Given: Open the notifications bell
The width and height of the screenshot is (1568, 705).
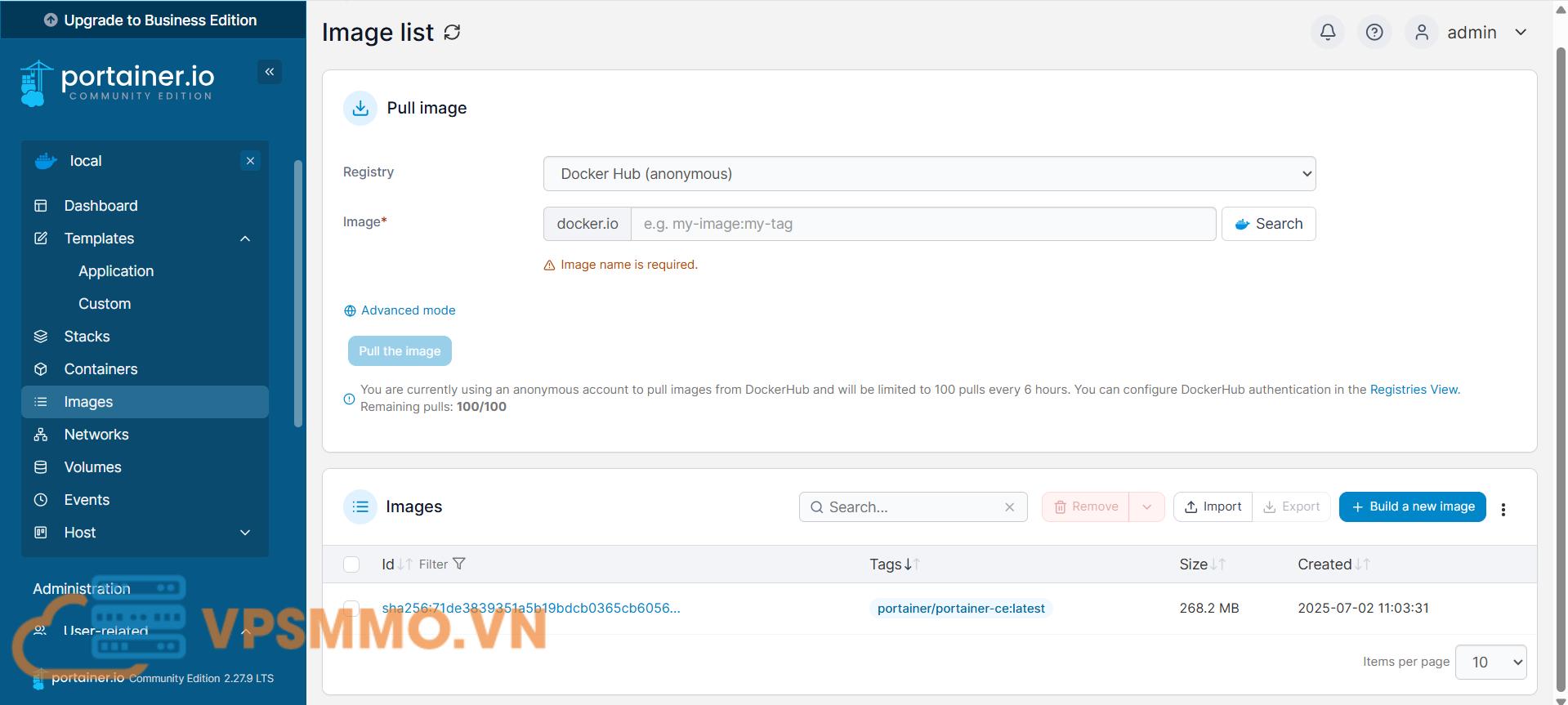Looking at the screenshot, I should (1328, 32).
